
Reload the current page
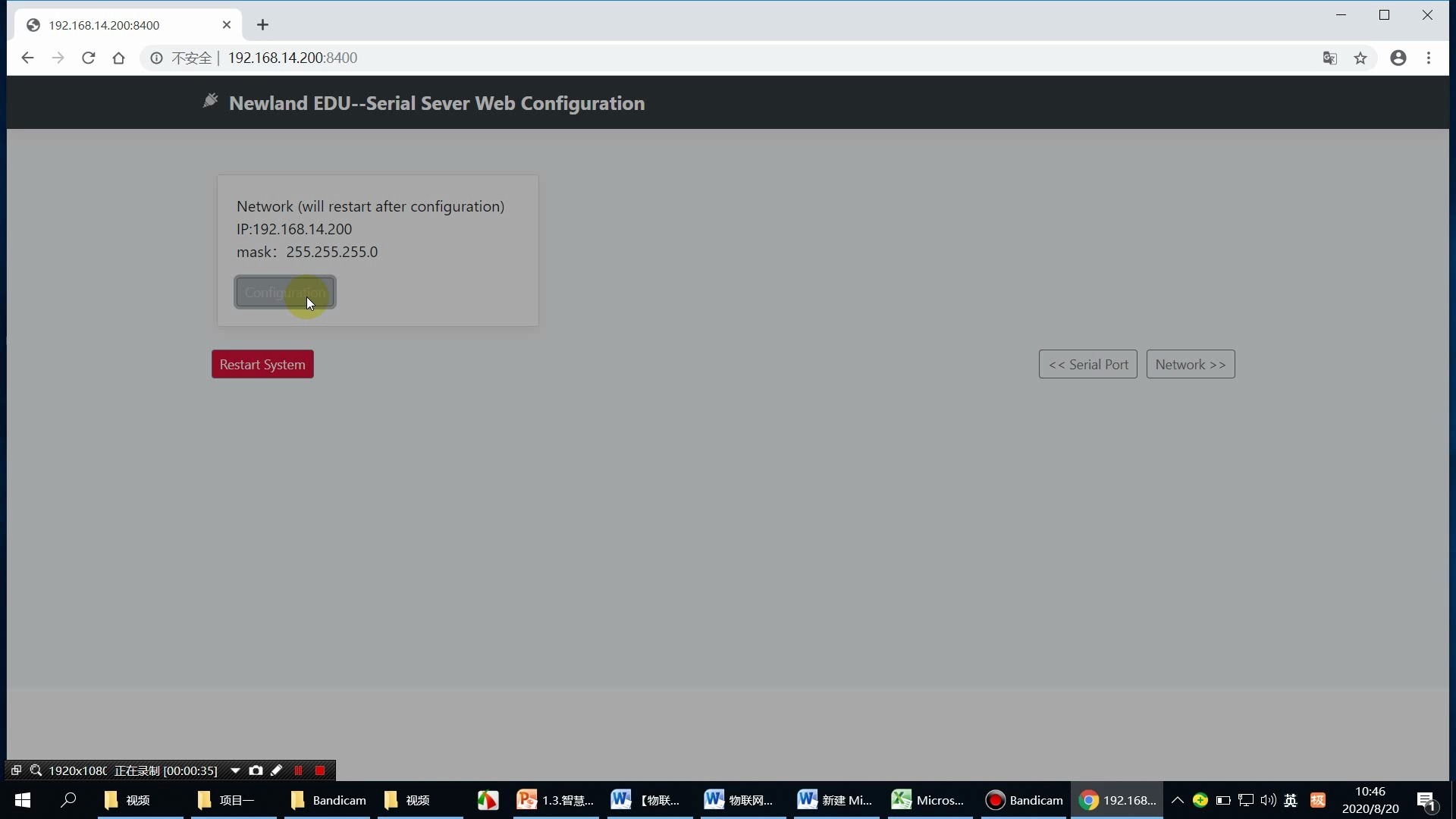[x=88, y=58]
